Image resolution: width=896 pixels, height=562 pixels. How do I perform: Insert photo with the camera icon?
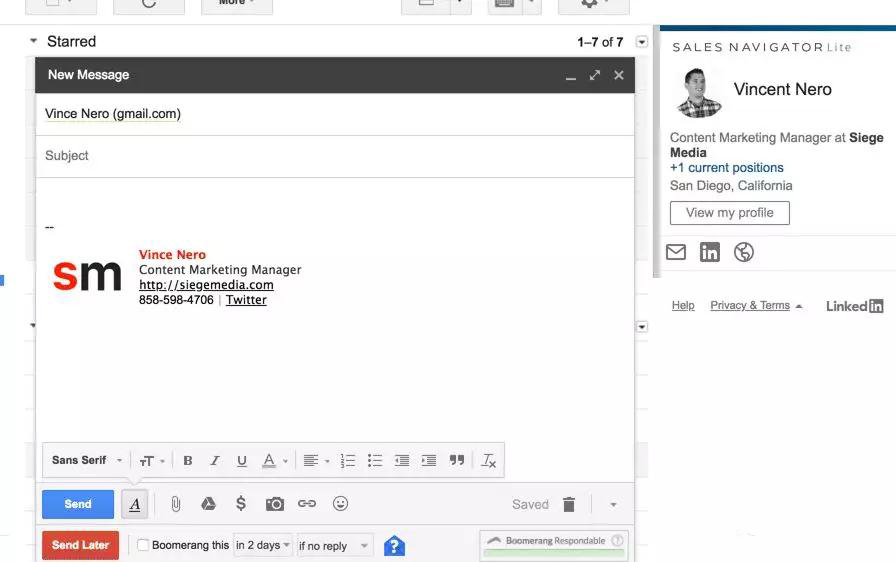coord(274,504)
